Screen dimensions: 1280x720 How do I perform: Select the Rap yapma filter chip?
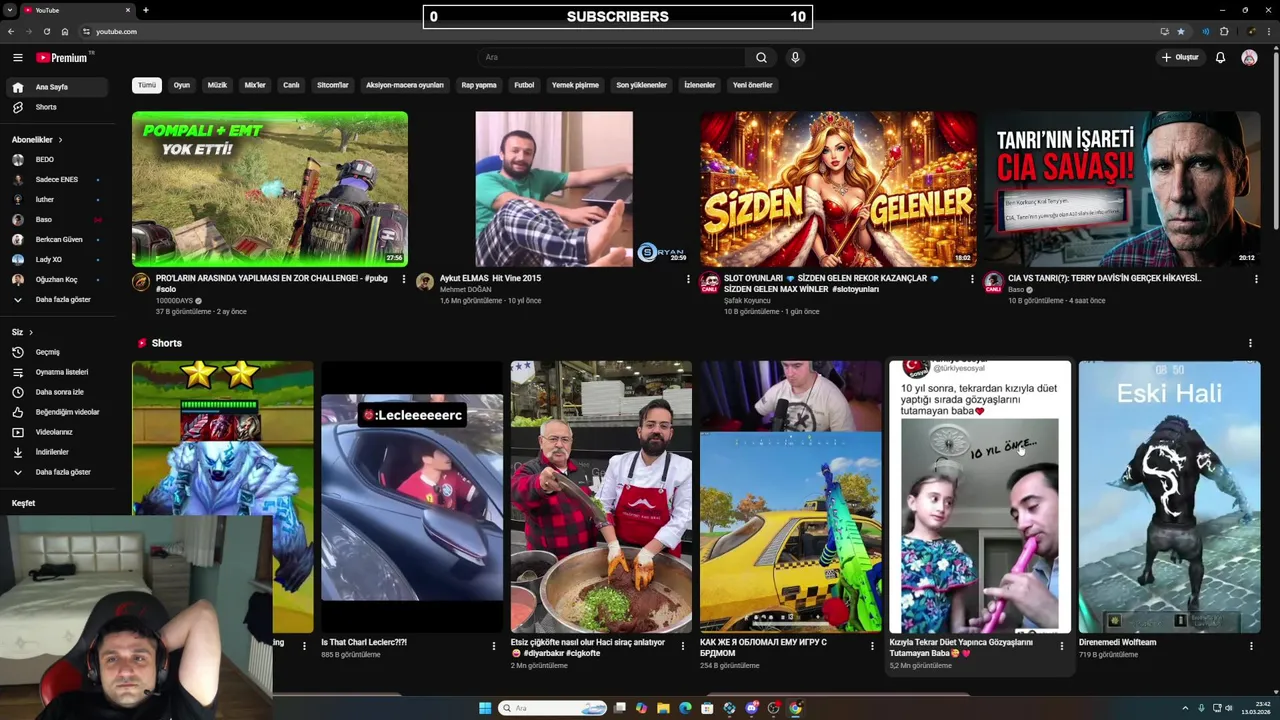[479, 85]
